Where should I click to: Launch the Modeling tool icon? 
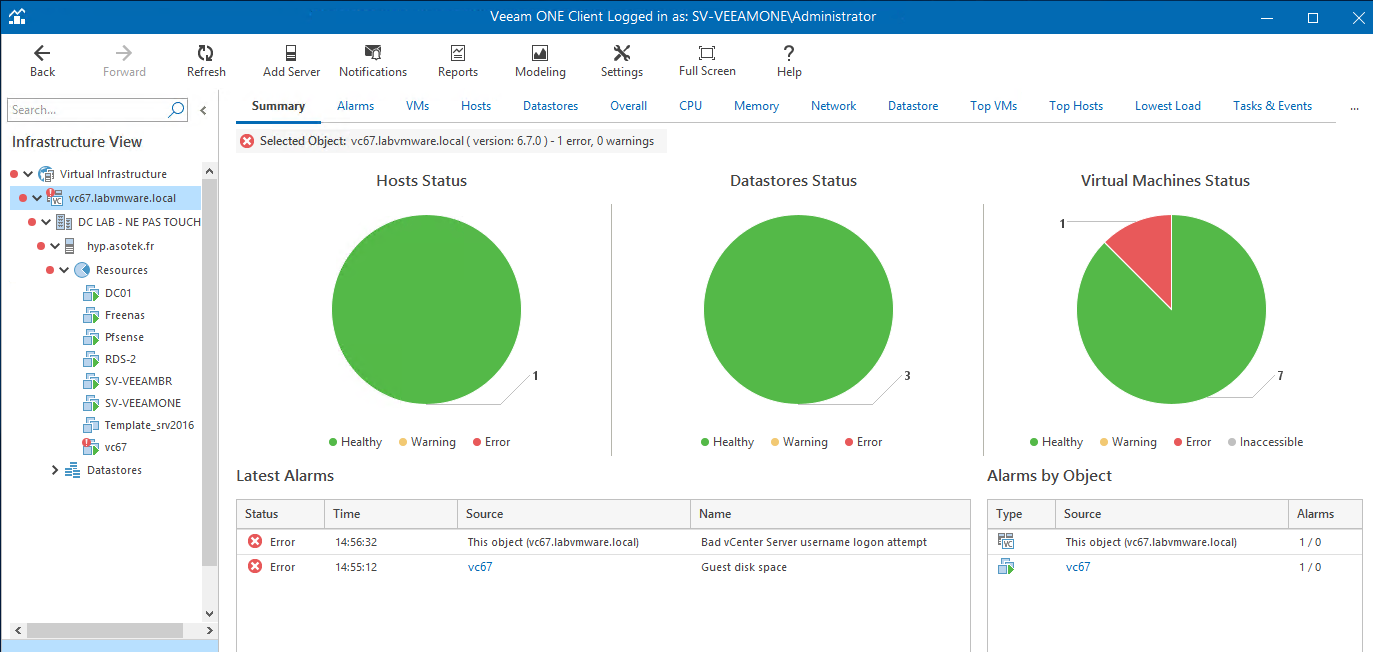(540, 53)
